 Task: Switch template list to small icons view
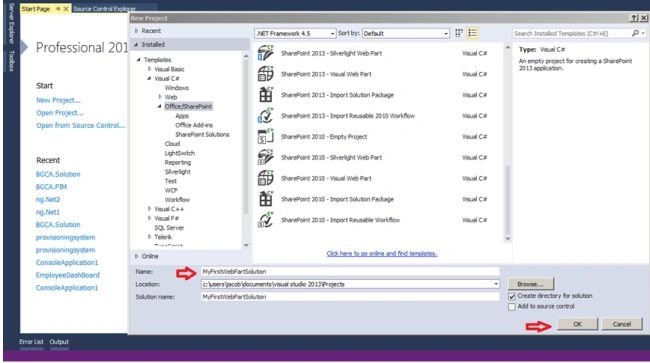click(x=459, y=33)
